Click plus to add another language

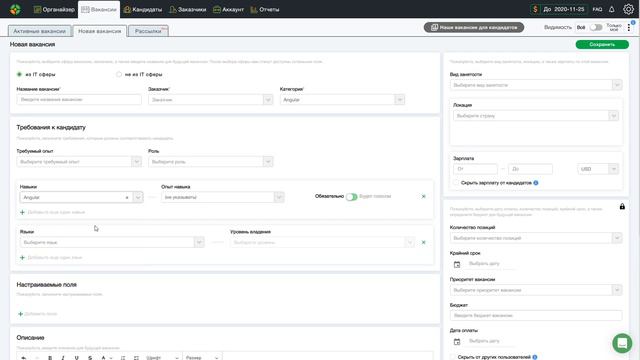click(x=22, y=258)
